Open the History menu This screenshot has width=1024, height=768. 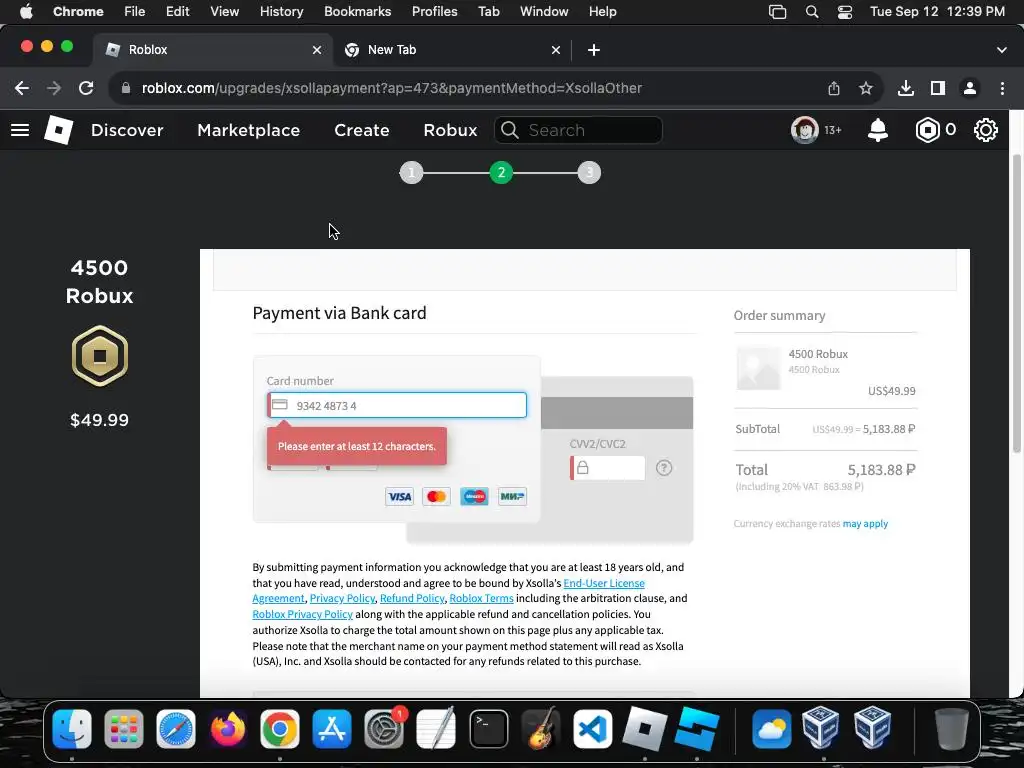[281, 12]
